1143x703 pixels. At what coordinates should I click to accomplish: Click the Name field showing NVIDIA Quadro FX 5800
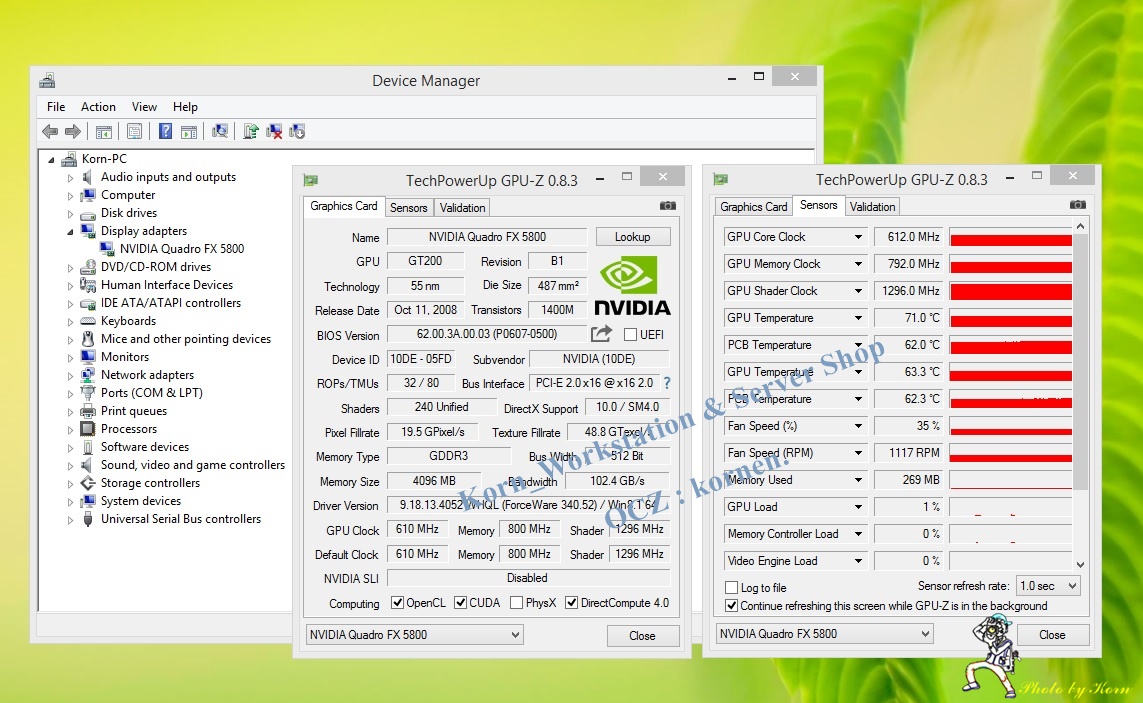(487, 237)
